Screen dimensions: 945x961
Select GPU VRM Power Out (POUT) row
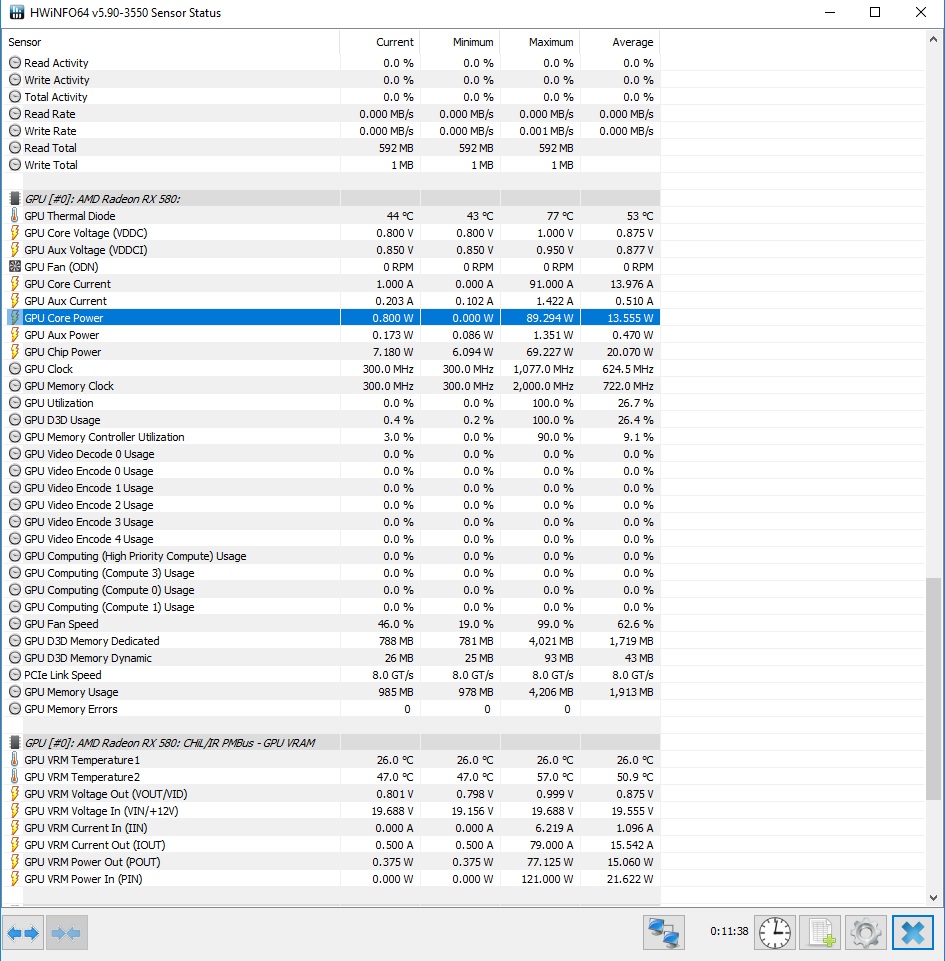333,862
